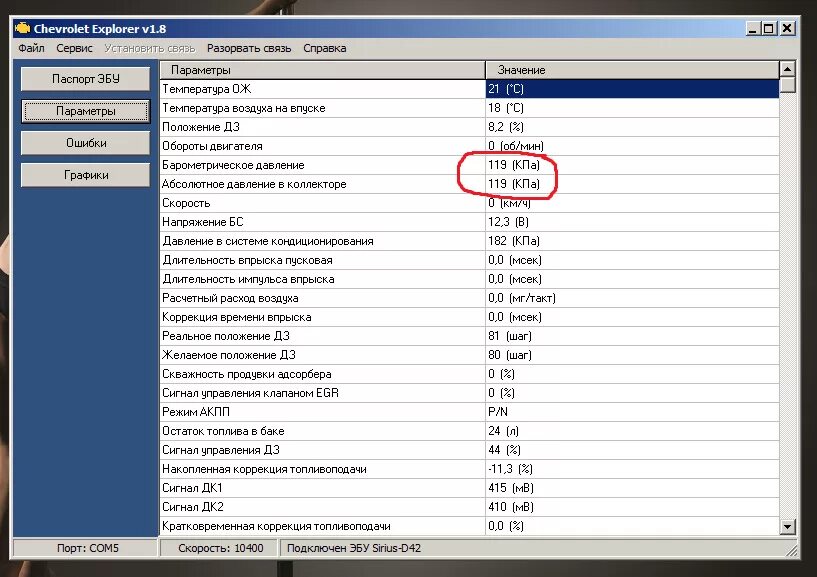
Task: Click the 18 (°C) value cell
Action: click(633, 108)
